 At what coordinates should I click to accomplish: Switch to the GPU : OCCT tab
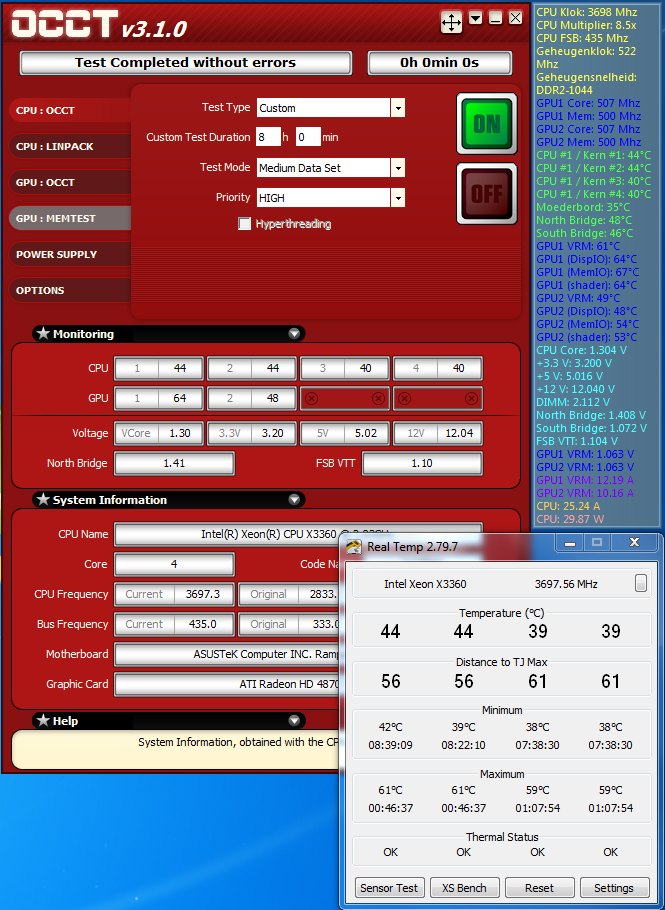click(70, 182)
